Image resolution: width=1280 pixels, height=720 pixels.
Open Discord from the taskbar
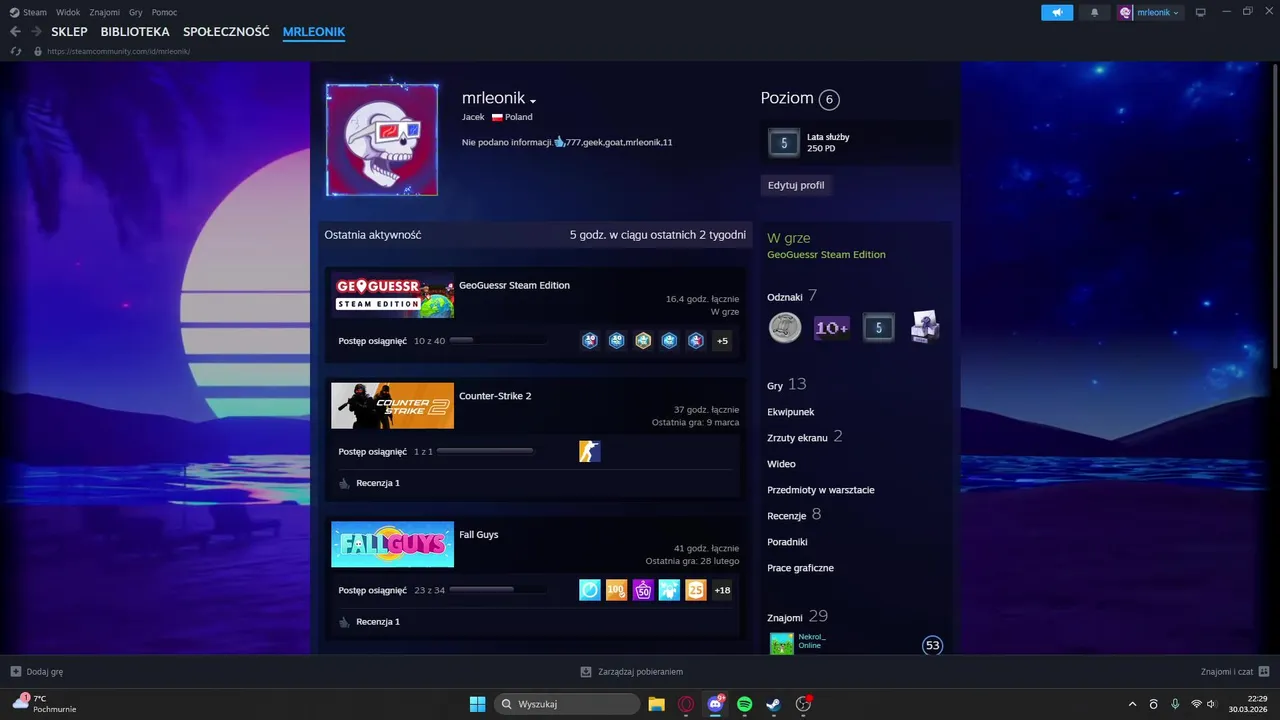pos(715,704)
